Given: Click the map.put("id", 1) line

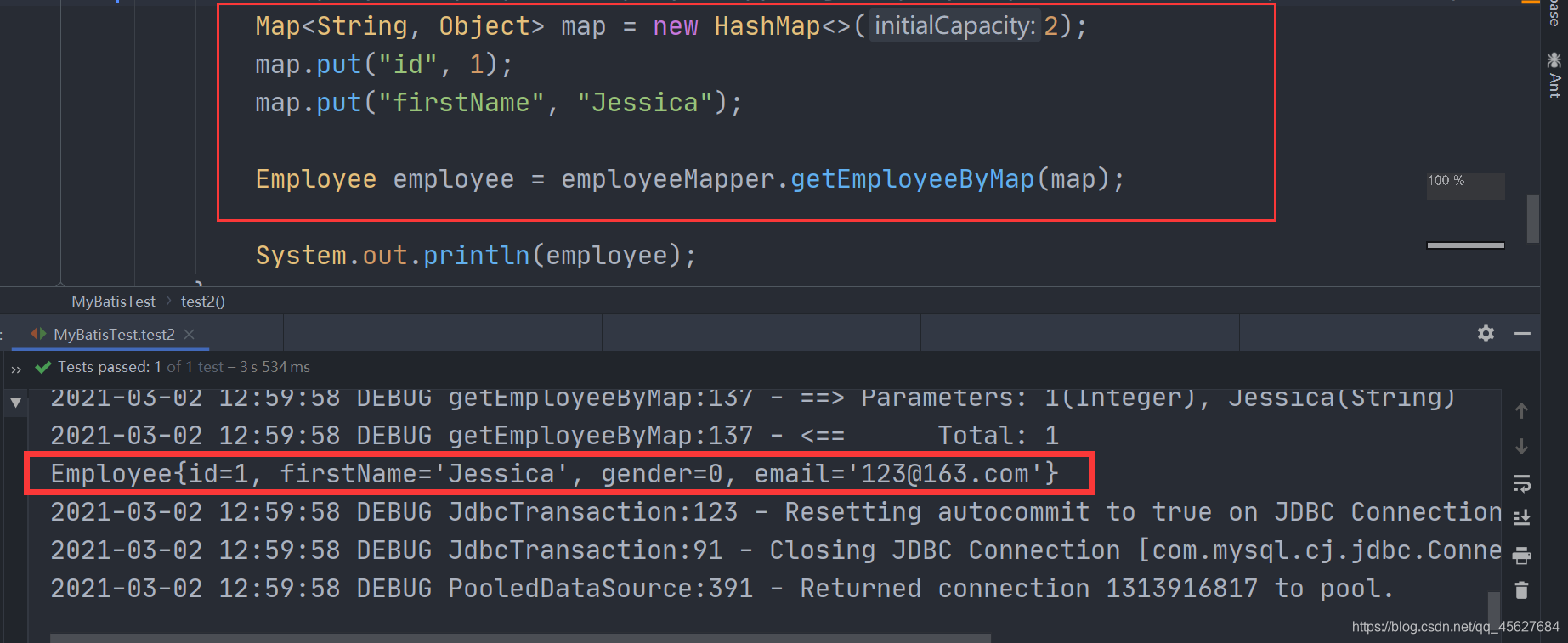Looking at the screenshot, I should (x=384, y=65).
